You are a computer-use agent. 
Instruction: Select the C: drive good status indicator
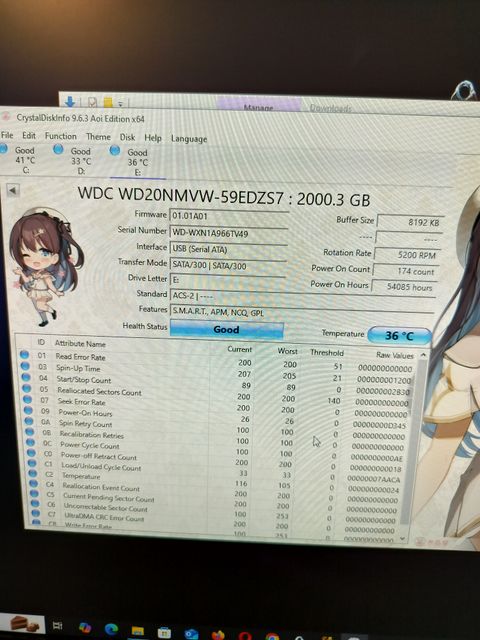[4, 149]
